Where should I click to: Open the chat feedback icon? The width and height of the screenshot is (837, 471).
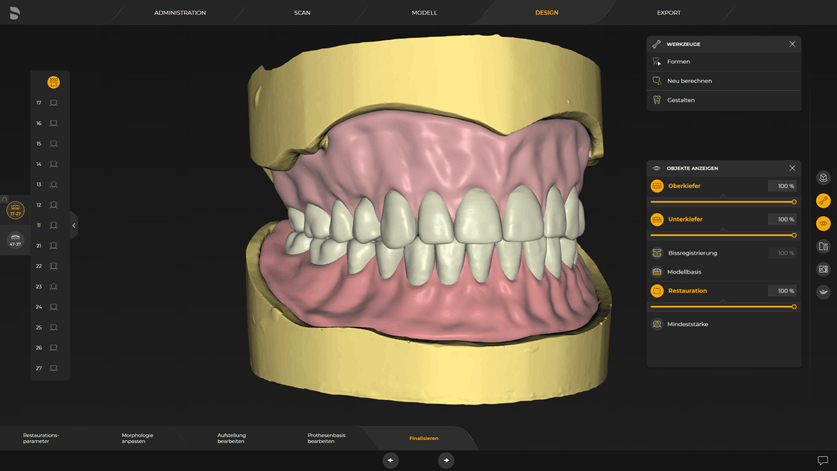[x=823, y=460]
